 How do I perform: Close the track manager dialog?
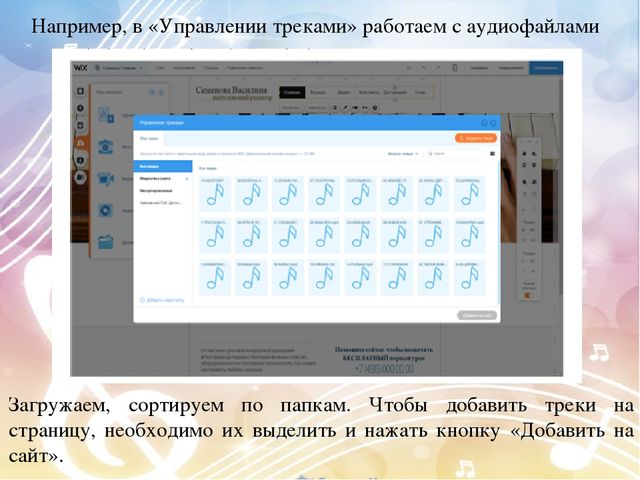[x=493, y=122]
